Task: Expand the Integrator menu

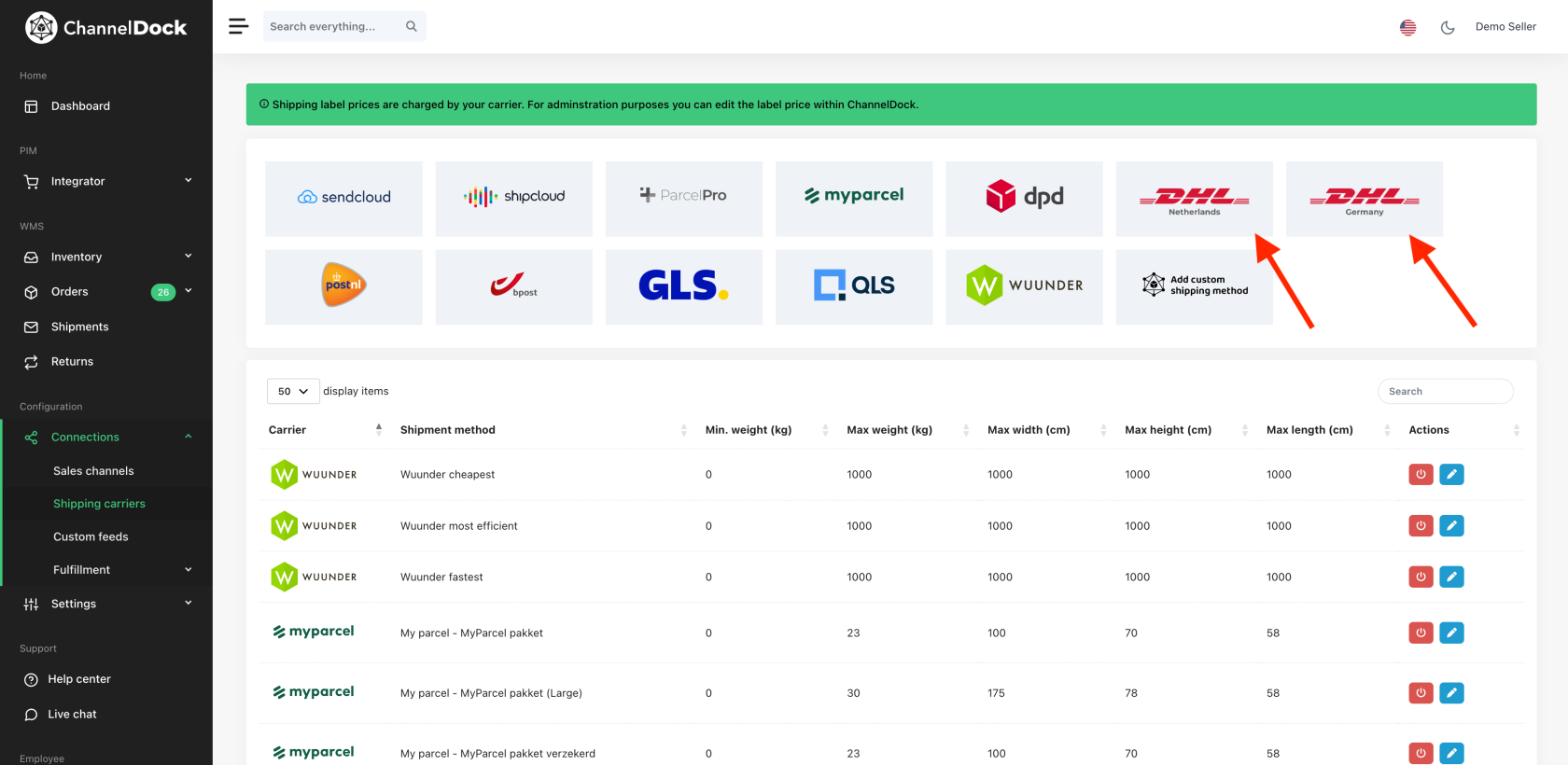Action: [106, 182]
